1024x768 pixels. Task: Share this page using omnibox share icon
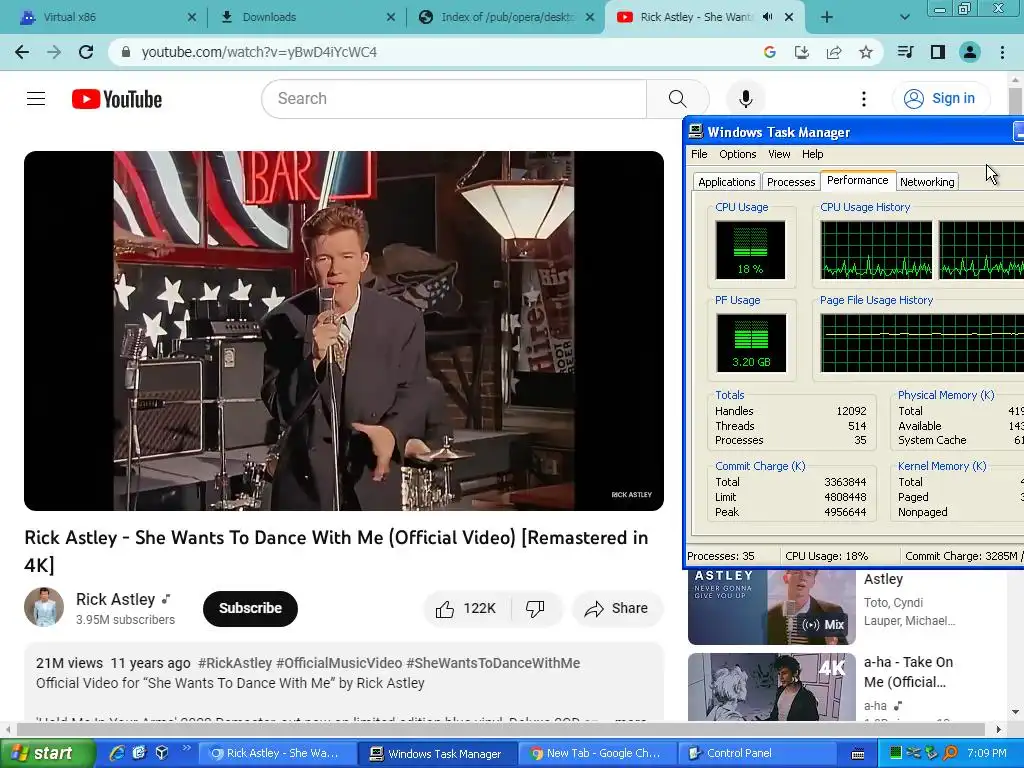(834, 52)
